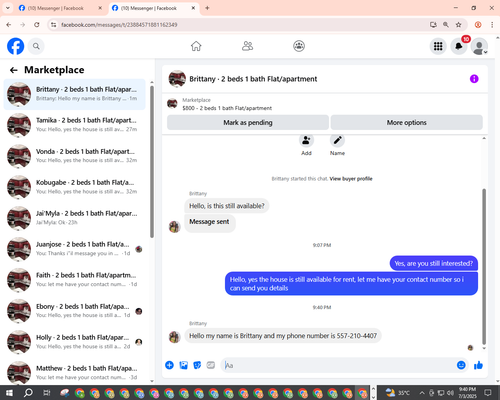
Task: Attach a photo using the image icon
Action: [183, 365]
